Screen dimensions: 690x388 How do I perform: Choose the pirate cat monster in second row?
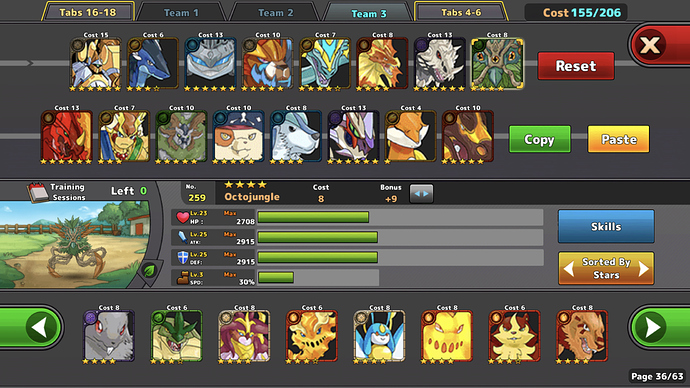click(x=239, y=136)
